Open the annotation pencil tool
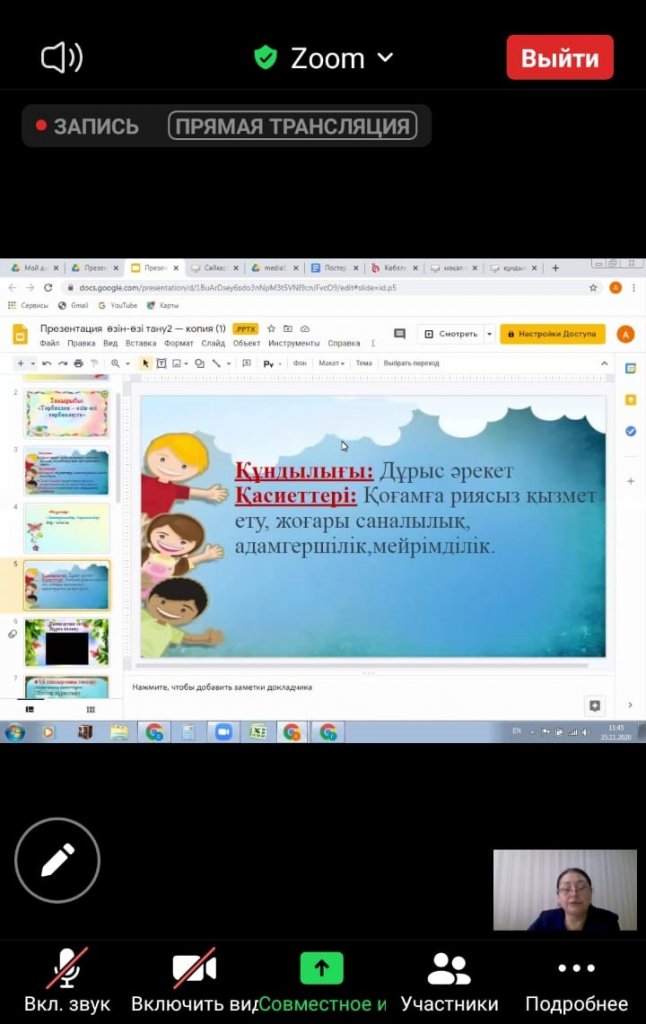The height and width of the screenshot is (1024, 646). coord(57,860)
